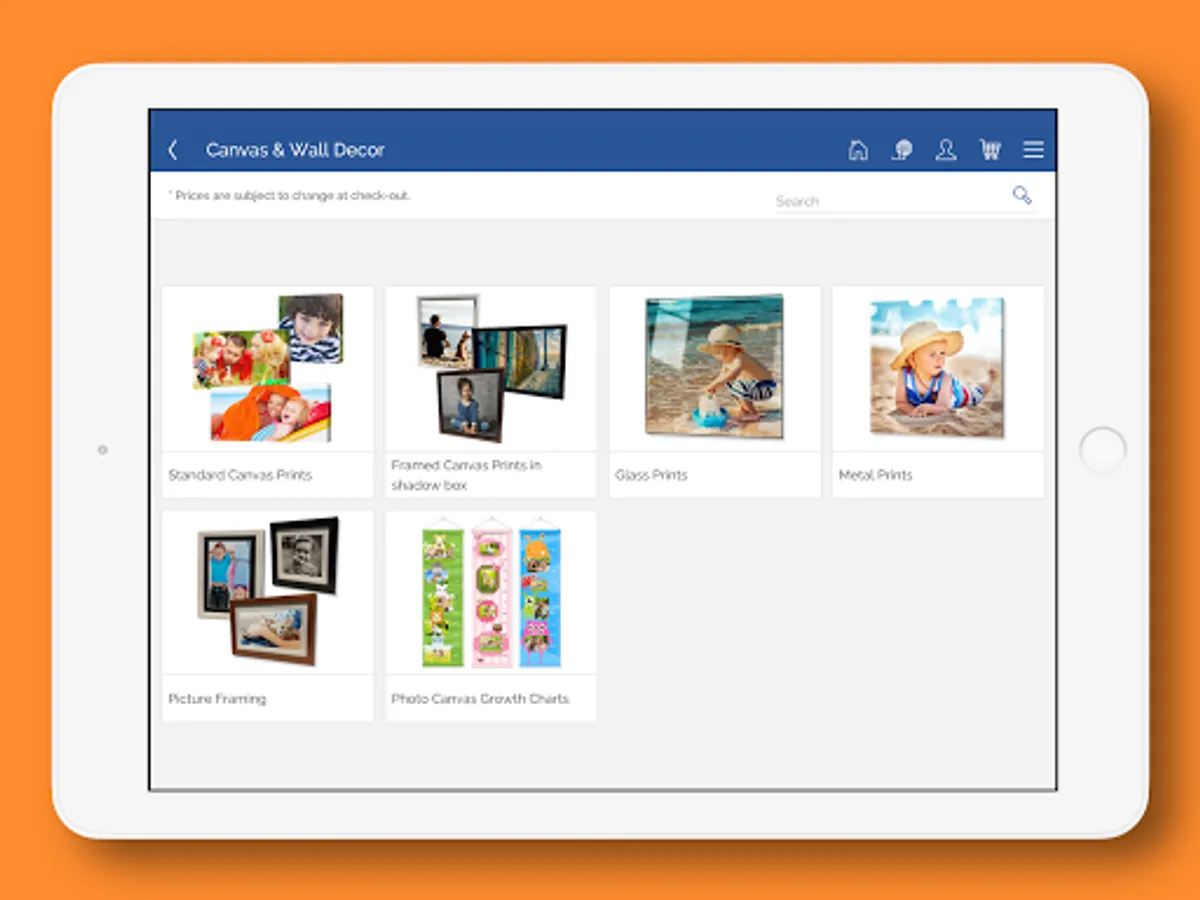Viewport: 1200px width, 900px height.
Task: Open the hamburger menu
Action: (1033, 150)
